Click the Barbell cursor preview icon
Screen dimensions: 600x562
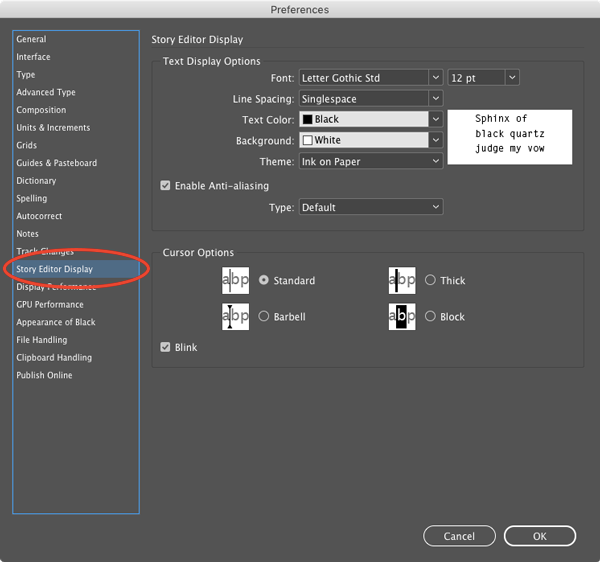[235, 317]
